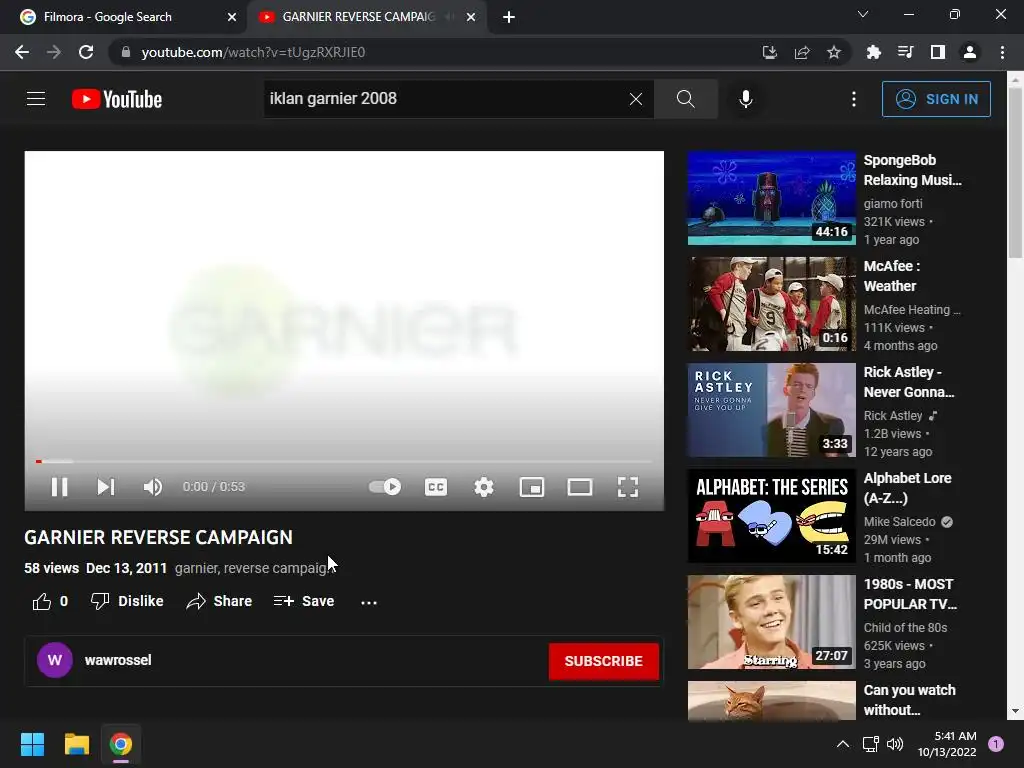Screen dimensions: 1024x768
Task: Like the video with thumbs up
Action: coord(50,601)
